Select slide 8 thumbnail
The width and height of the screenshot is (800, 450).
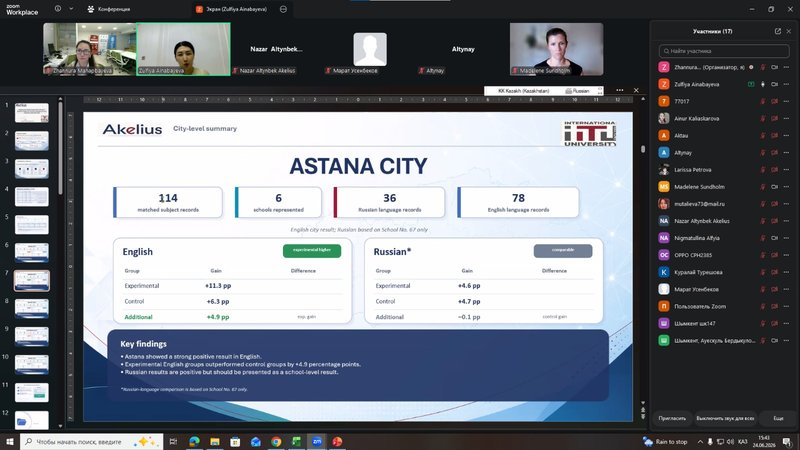coord(32,309)
